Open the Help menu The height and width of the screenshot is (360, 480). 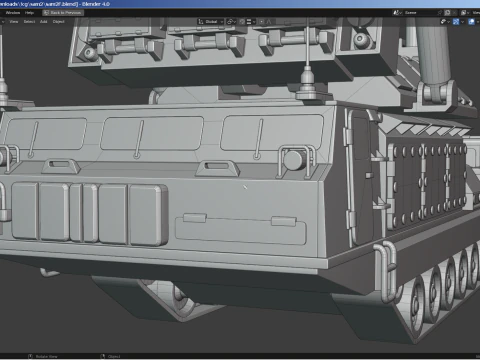[x=29, y=13]
